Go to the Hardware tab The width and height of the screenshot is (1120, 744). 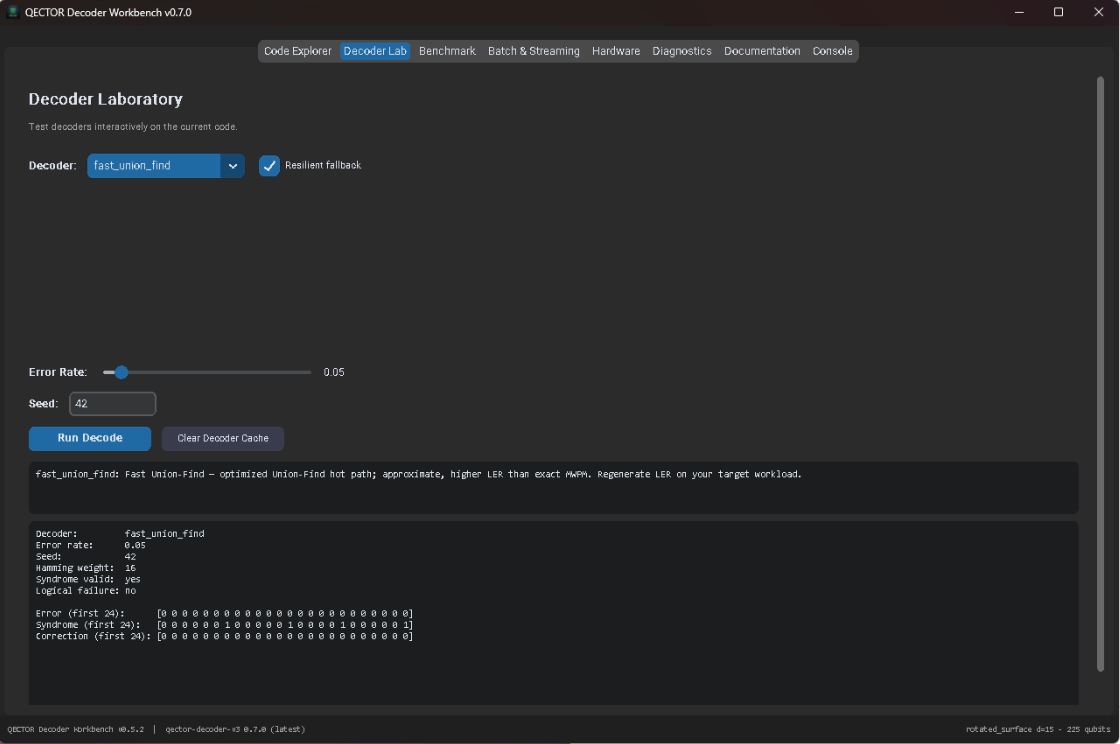[616, 51]
